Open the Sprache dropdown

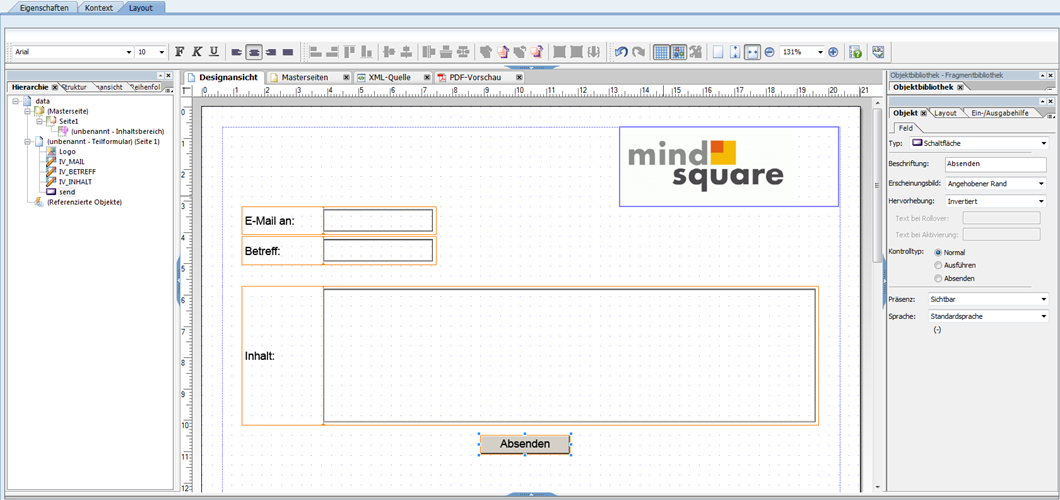click(x=987, y=316)
